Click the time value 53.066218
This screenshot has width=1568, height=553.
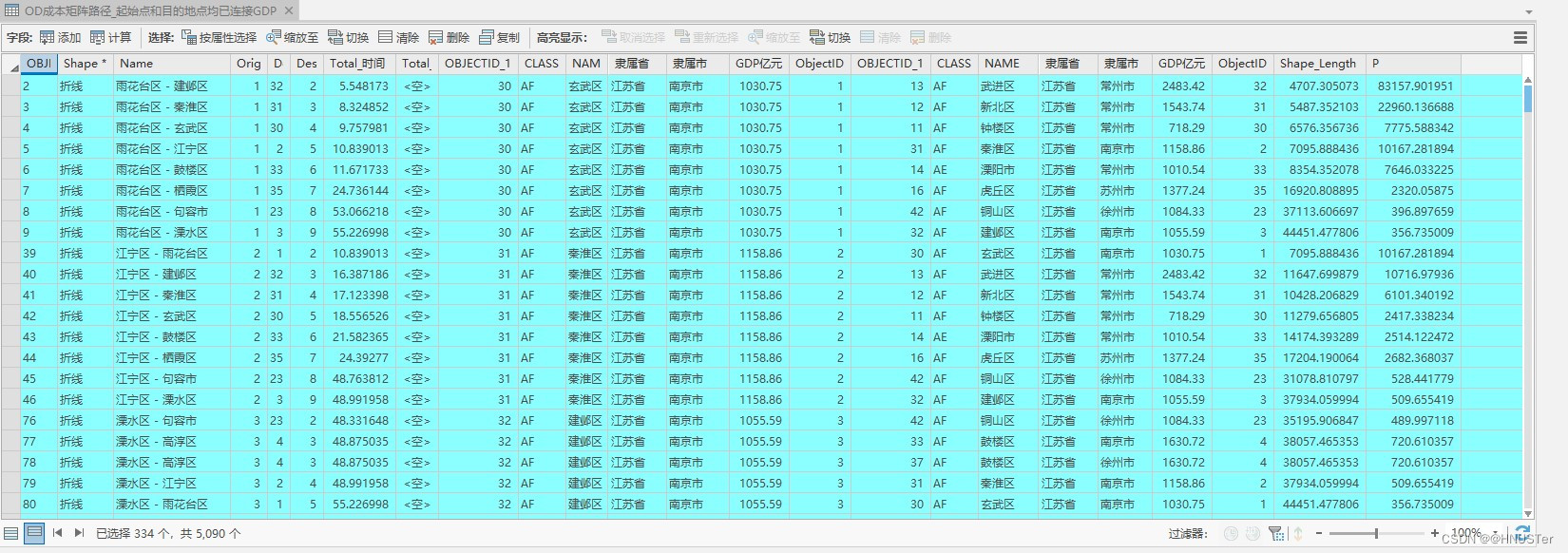coord(360,212)
